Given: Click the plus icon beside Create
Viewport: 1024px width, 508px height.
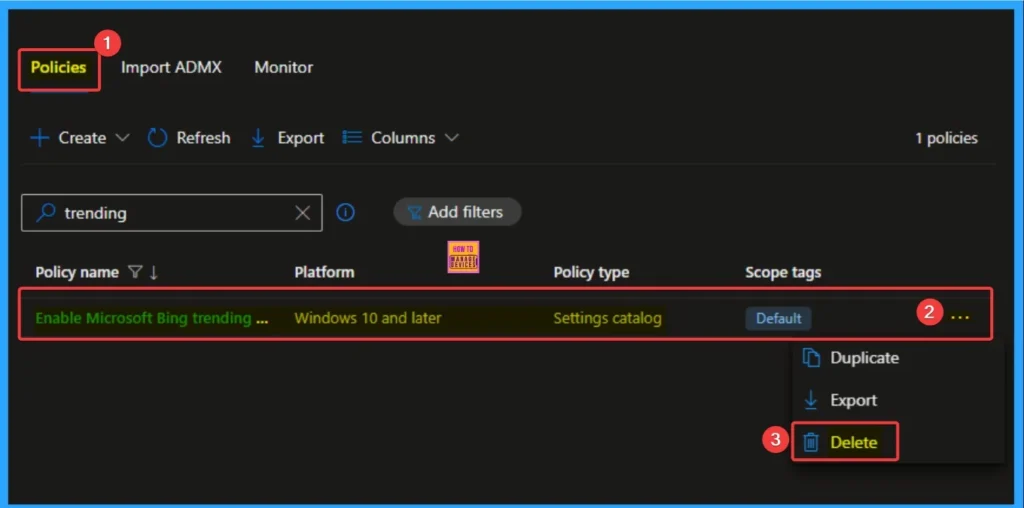Looking at the screenshot, I should 40,138.
